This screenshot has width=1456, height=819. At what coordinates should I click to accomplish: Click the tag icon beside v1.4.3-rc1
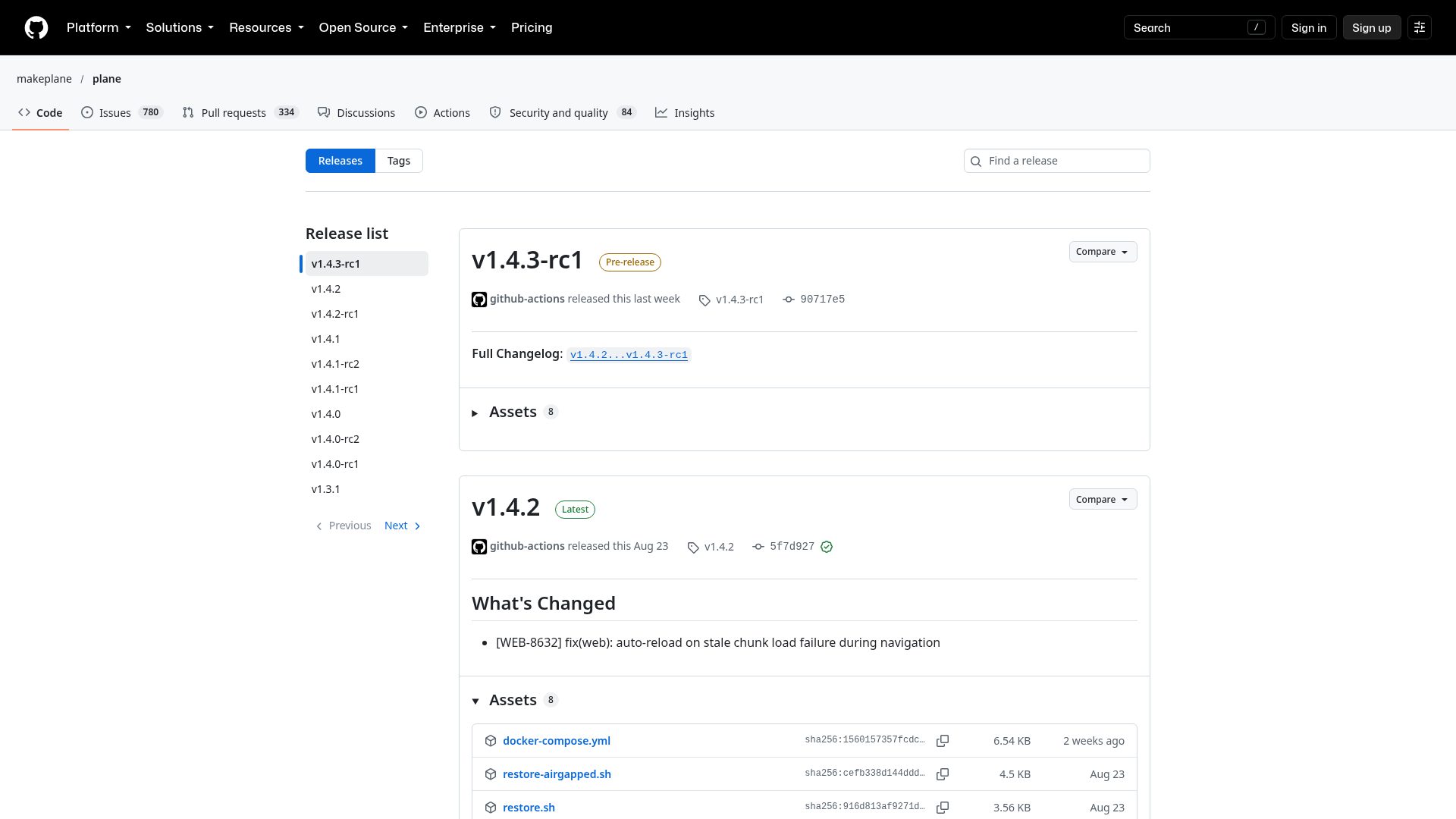704,300
